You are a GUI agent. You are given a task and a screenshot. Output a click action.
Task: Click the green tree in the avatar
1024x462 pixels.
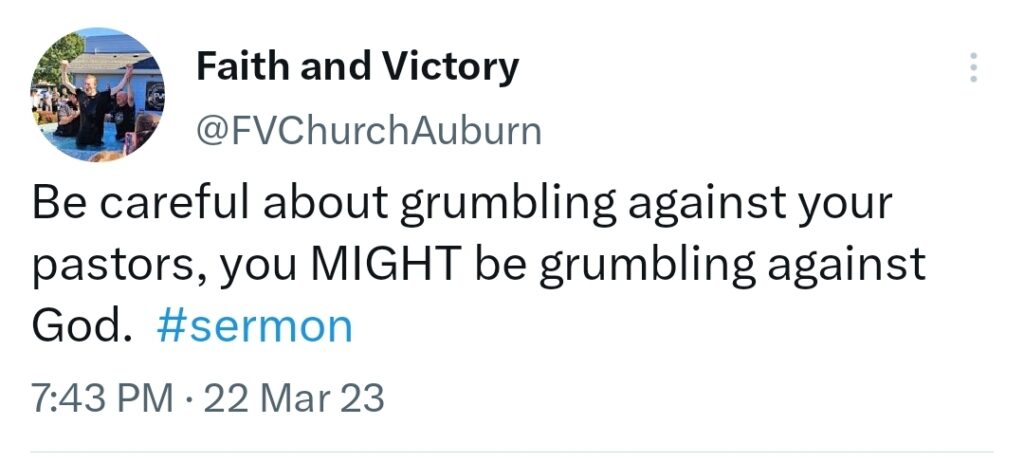tap(60, 61)
